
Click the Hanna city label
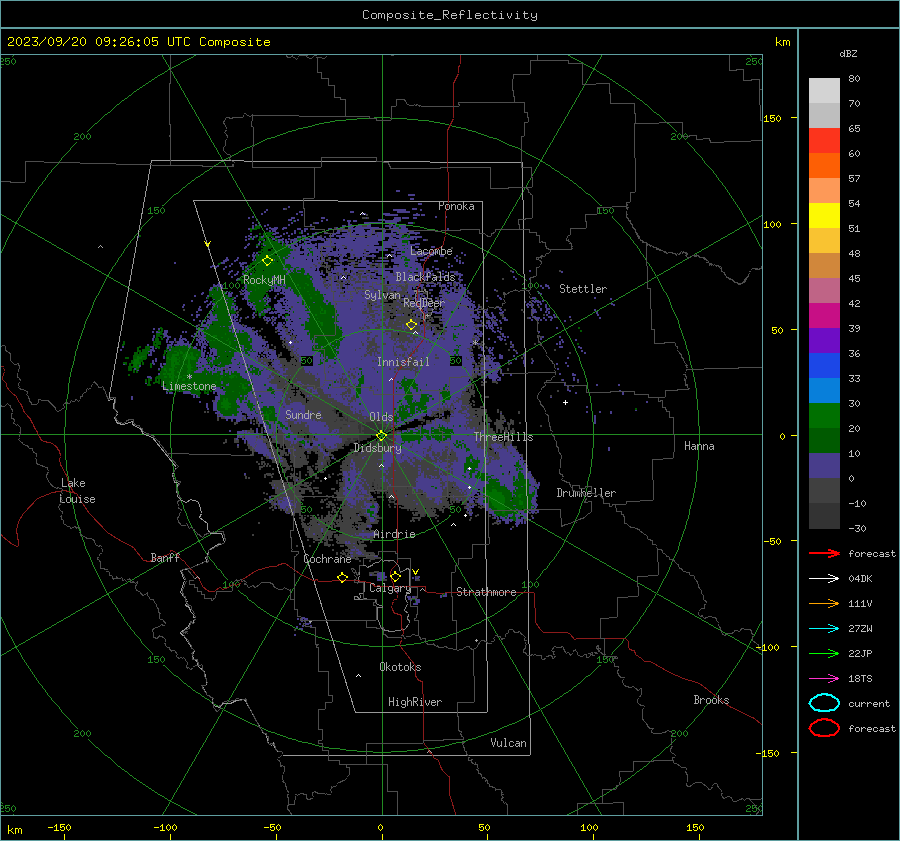[699, 446]
